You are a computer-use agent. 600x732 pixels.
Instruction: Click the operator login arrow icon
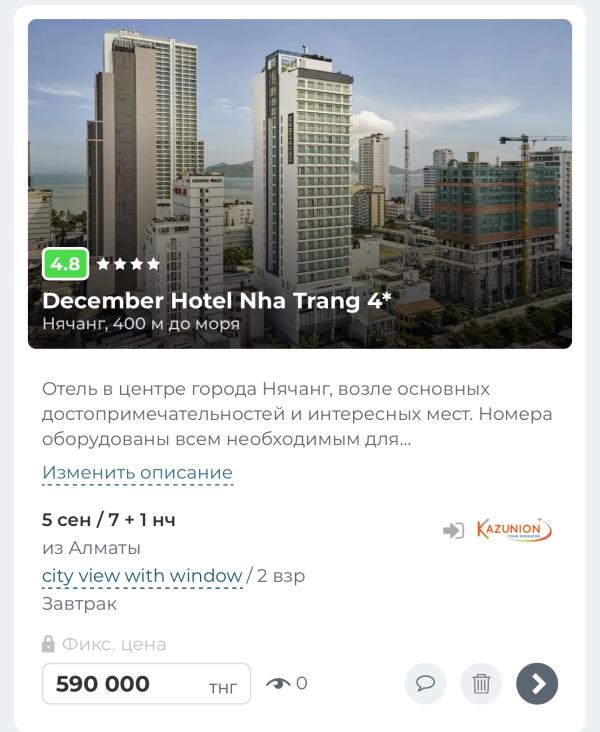(x=453, y=530)
